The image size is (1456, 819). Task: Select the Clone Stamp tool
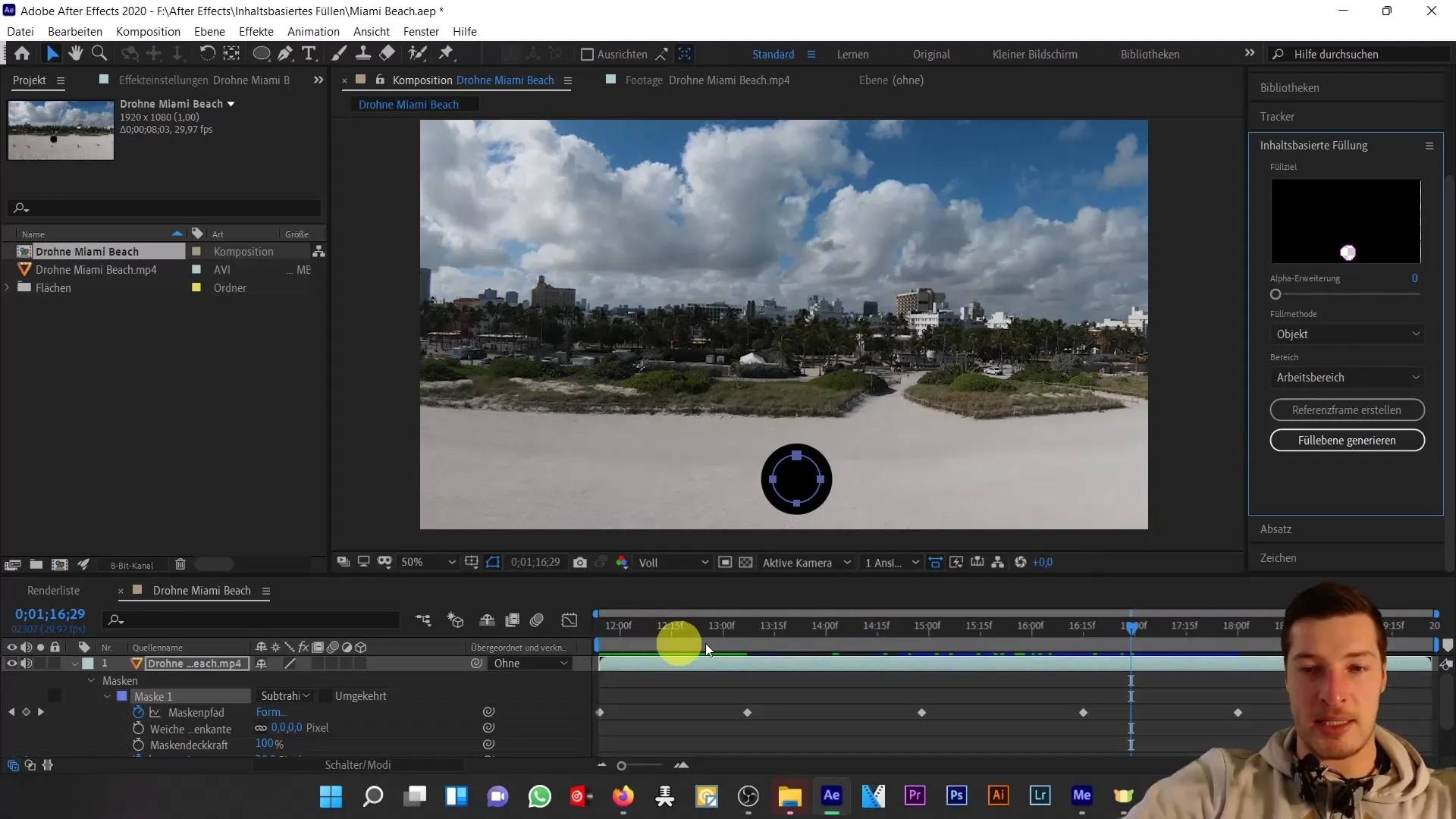[x=363, y=54]
